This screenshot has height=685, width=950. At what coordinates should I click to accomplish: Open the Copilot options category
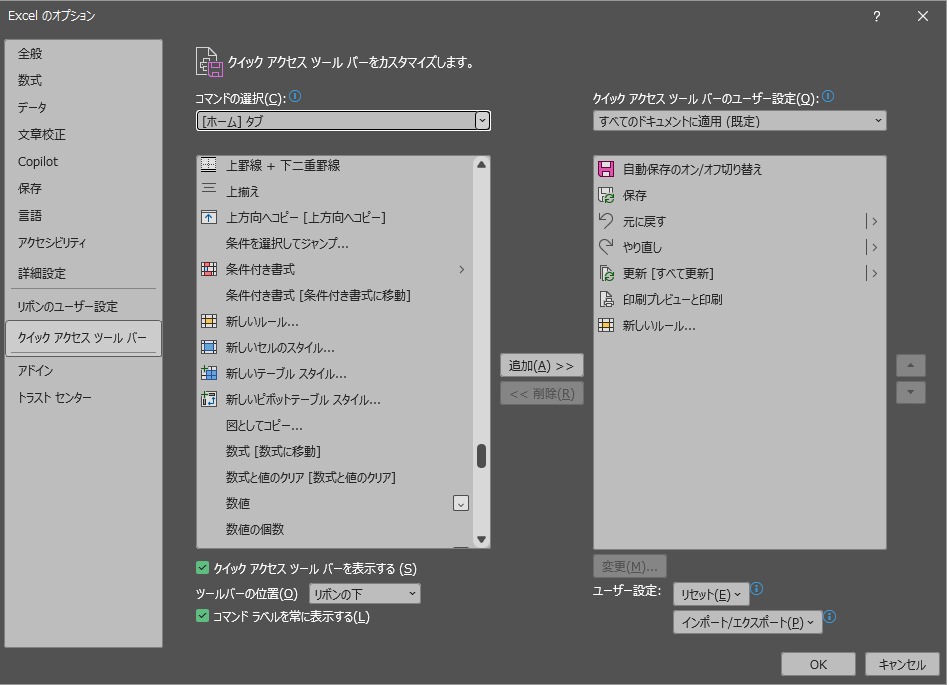pos(83,161)
